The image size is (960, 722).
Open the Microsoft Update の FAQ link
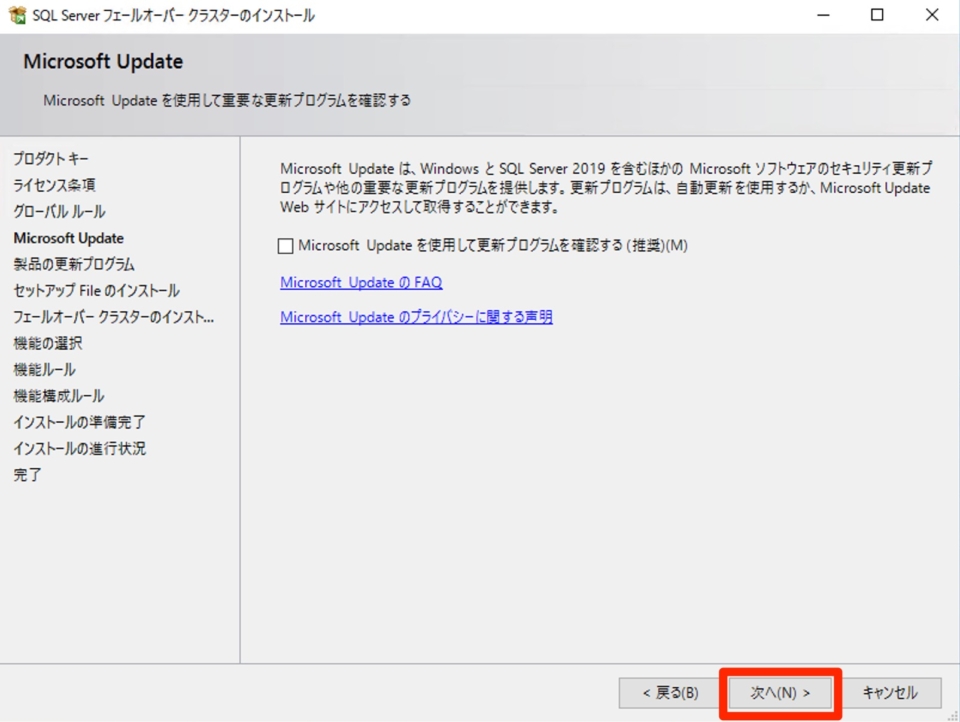pos(361,282)
